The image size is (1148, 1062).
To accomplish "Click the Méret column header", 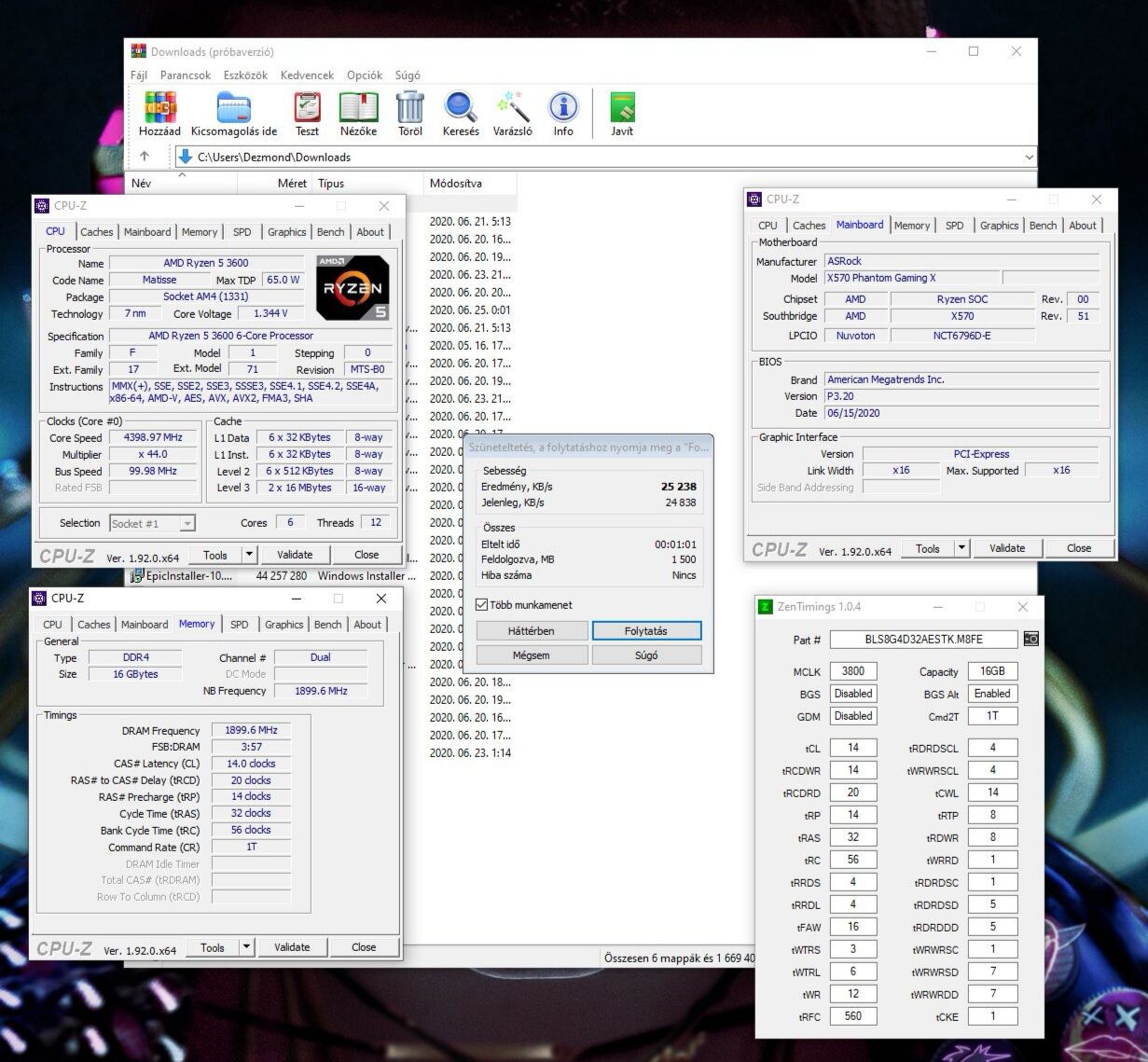I will click(275, 184).
